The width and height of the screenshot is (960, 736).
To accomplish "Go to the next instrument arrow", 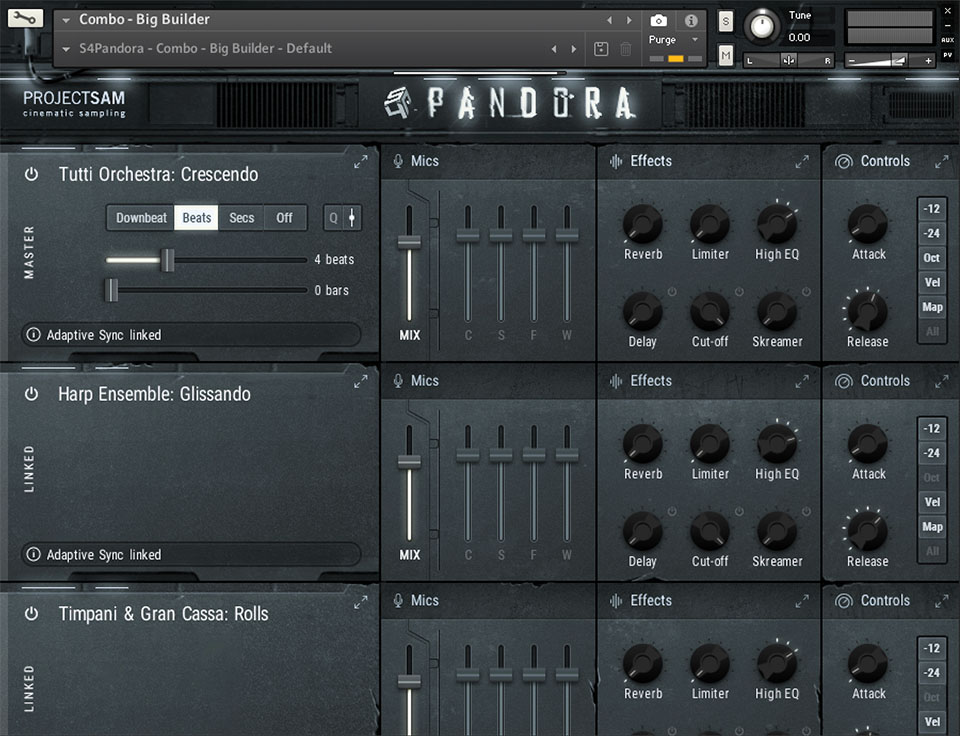I will pyautogui.click(x=629, y=20).
